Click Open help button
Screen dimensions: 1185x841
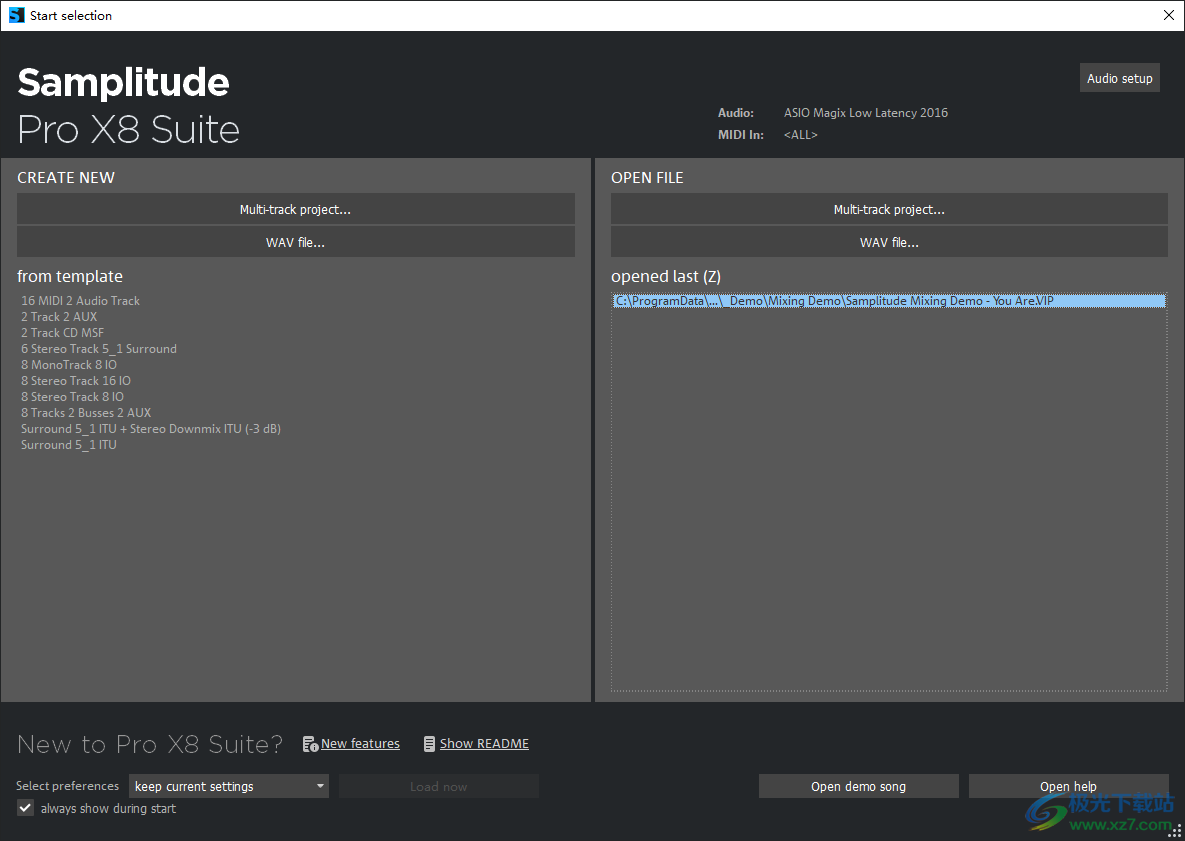(x=1068, y=786)
